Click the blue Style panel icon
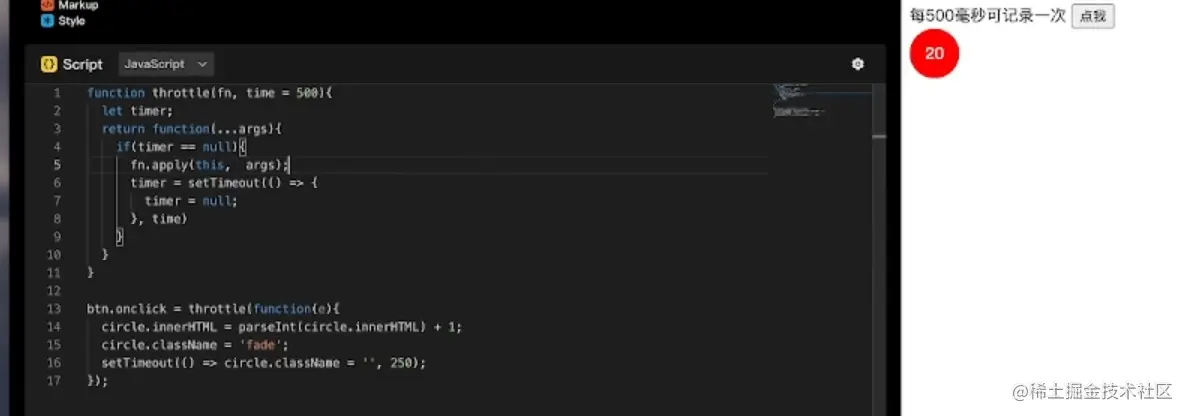1187x416 pixels. click(x=46, y=21)
